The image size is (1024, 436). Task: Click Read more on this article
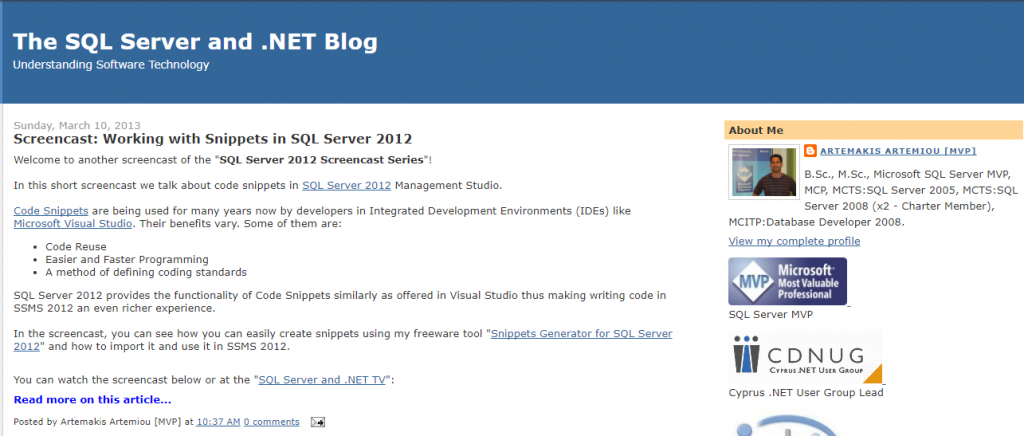[92, 399]
